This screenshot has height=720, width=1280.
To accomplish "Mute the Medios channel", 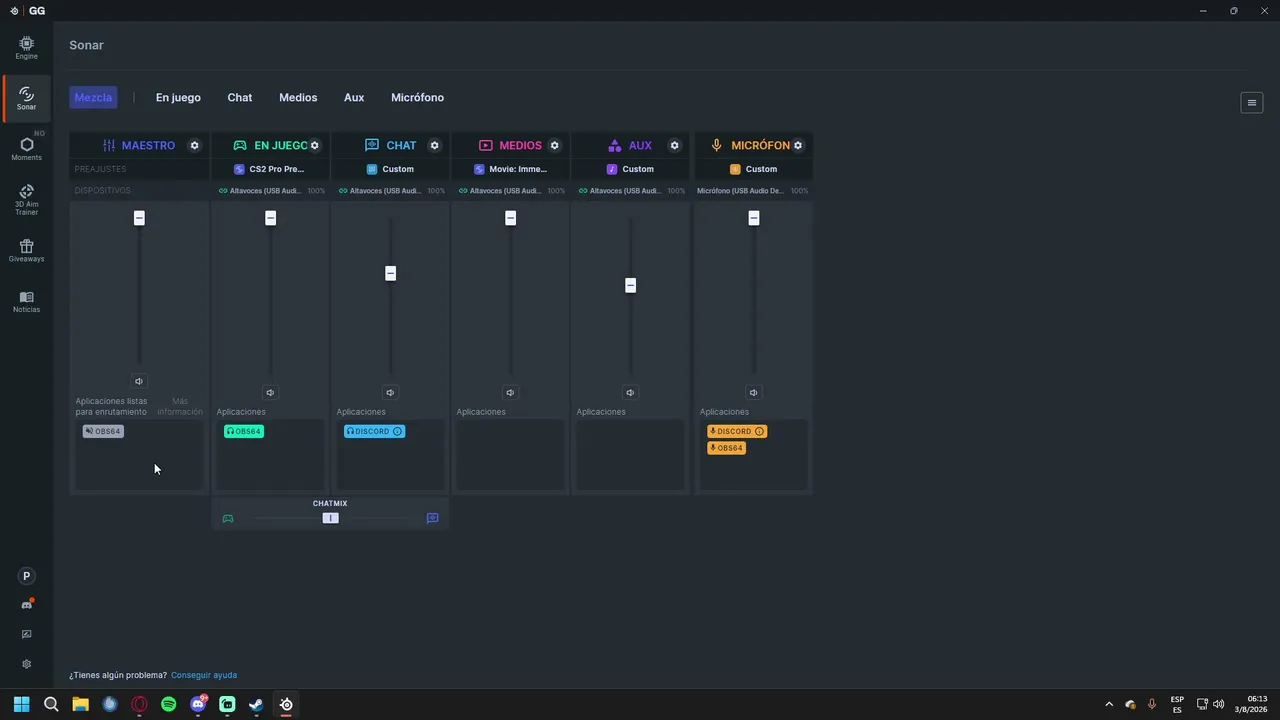I will [510, 393].
